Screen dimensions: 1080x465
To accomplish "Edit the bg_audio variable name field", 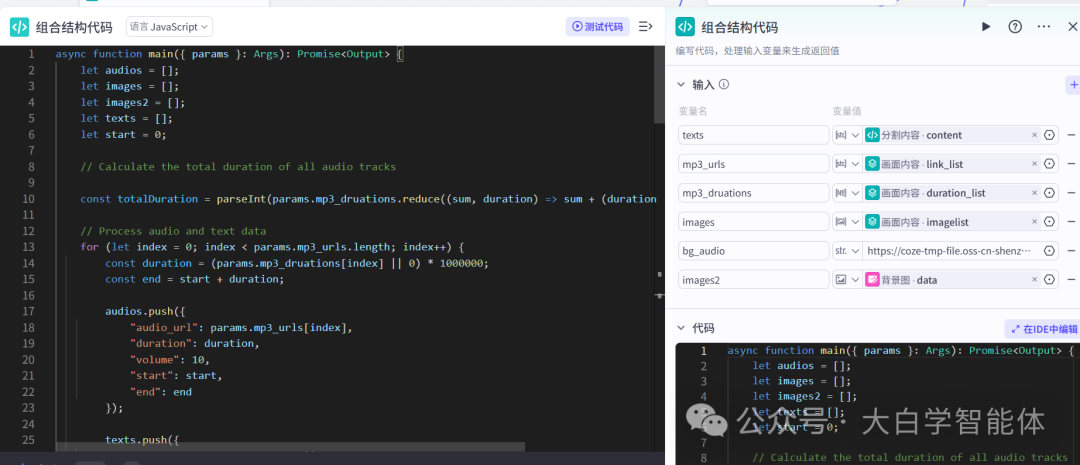I will [x=754, y=251].
